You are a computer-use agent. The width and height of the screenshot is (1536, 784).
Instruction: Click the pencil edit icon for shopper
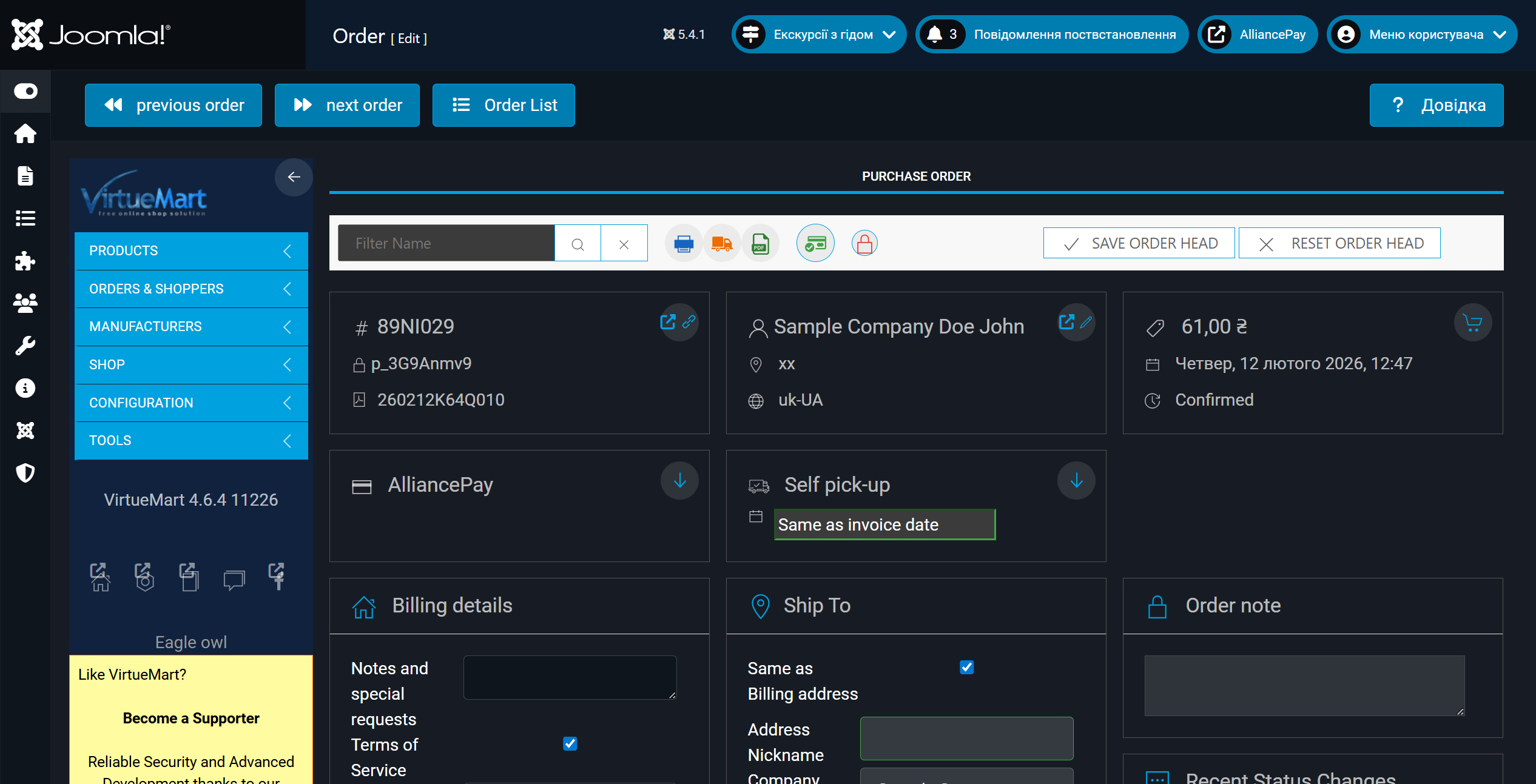1086,322
